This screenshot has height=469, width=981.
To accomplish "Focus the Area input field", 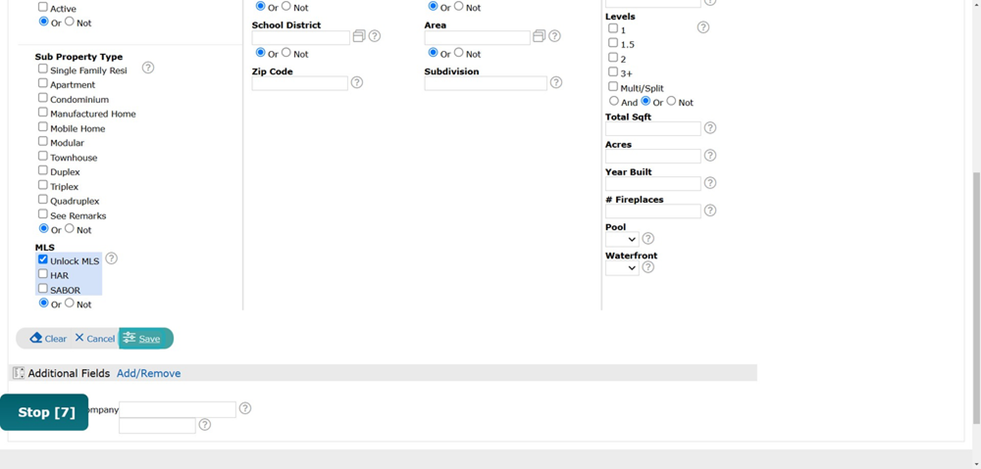I will click(477, 38).
